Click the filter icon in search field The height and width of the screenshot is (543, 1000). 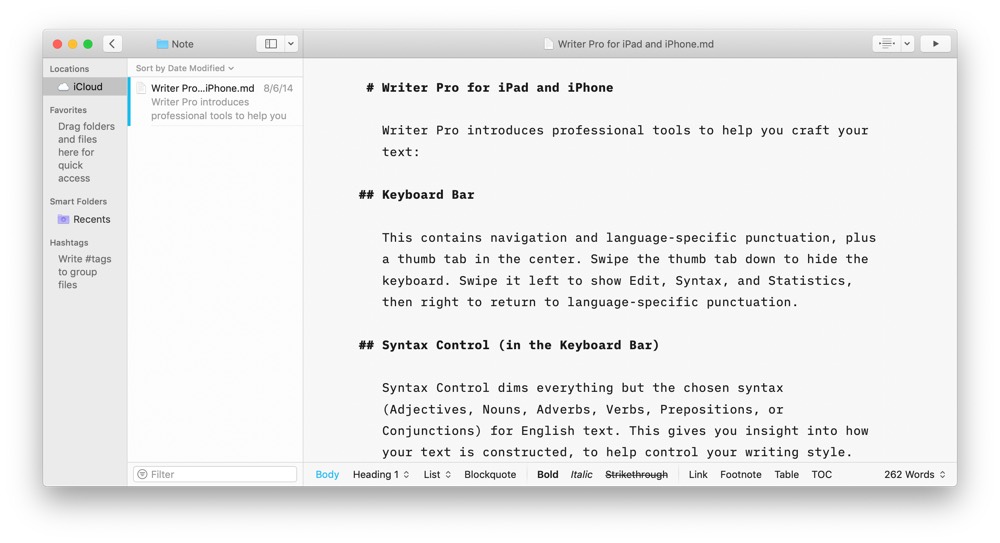tap(142, 474)
